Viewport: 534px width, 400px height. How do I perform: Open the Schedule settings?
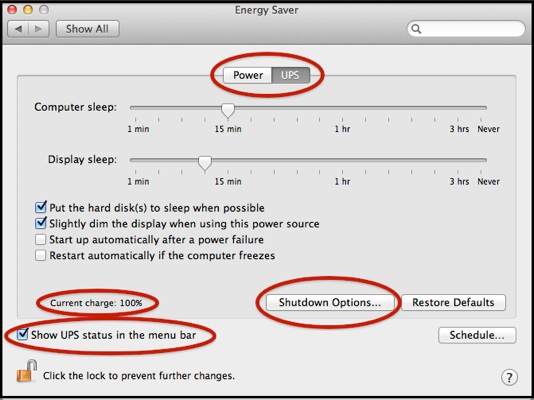tap(477, 335)
